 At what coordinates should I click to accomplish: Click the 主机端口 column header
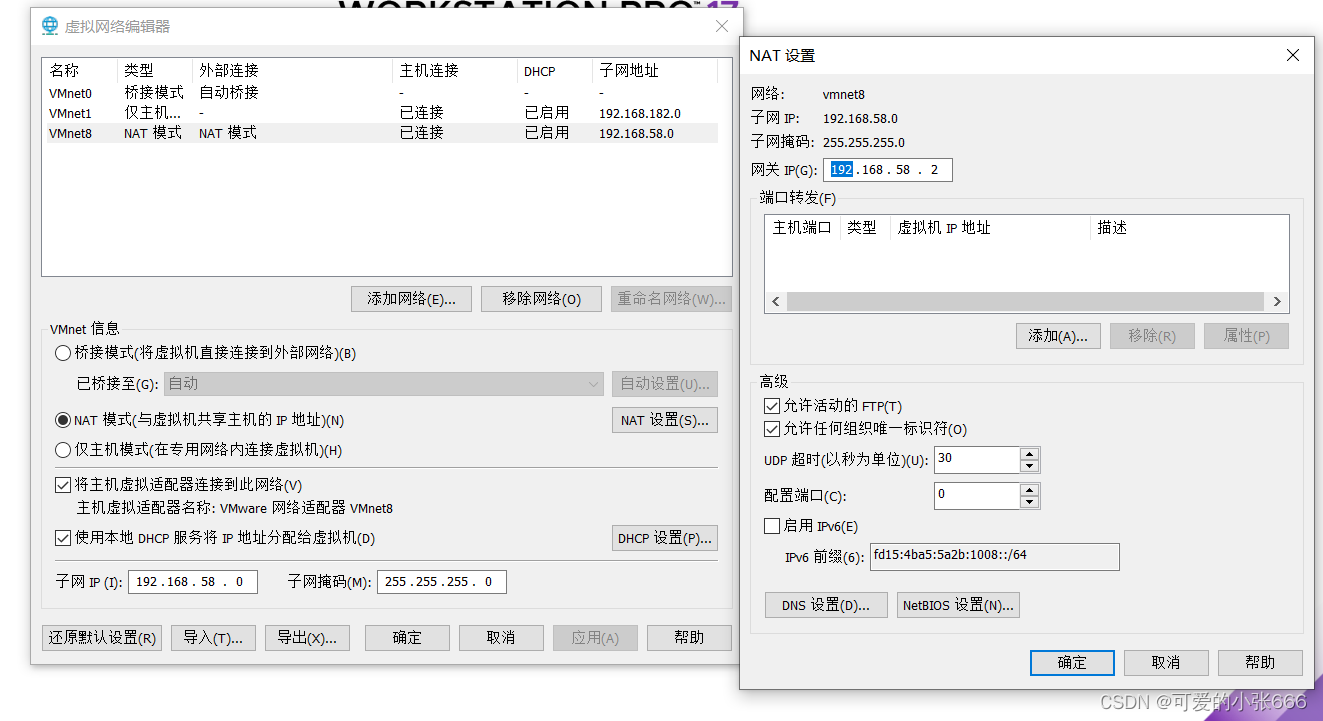pos(803,228)
